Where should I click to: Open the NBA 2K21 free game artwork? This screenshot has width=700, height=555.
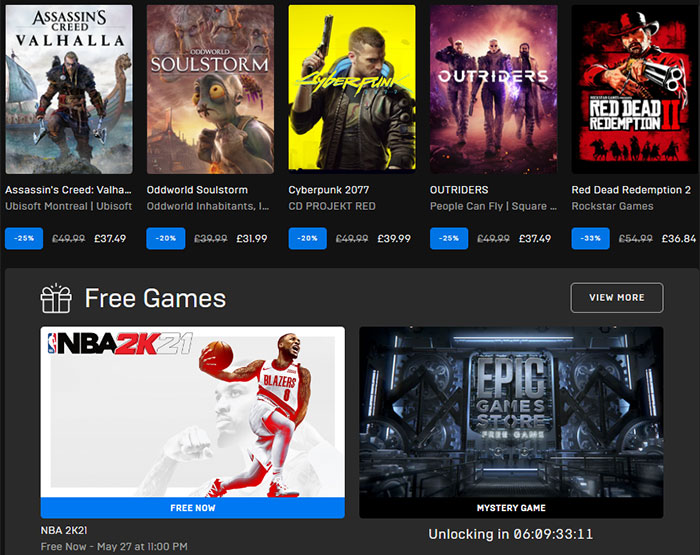coord(192,412)
